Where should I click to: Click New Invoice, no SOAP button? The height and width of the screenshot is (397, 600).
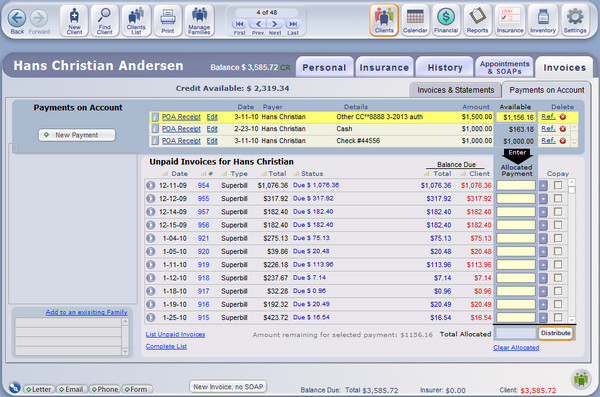tap(228, 387)
